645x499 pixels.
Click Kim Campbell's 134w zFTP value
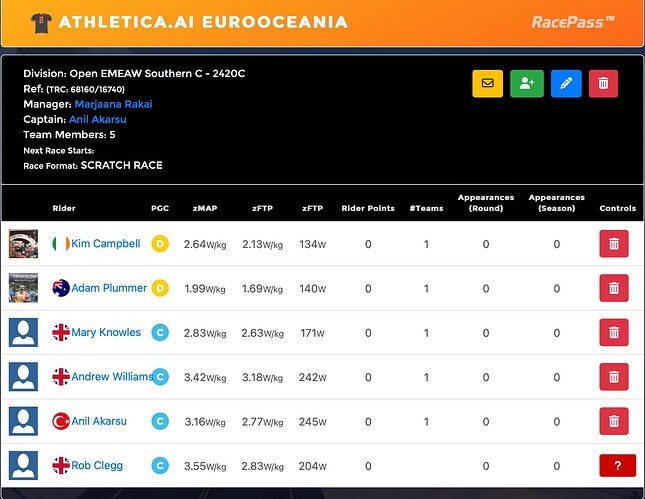click(x=313, y=244)
